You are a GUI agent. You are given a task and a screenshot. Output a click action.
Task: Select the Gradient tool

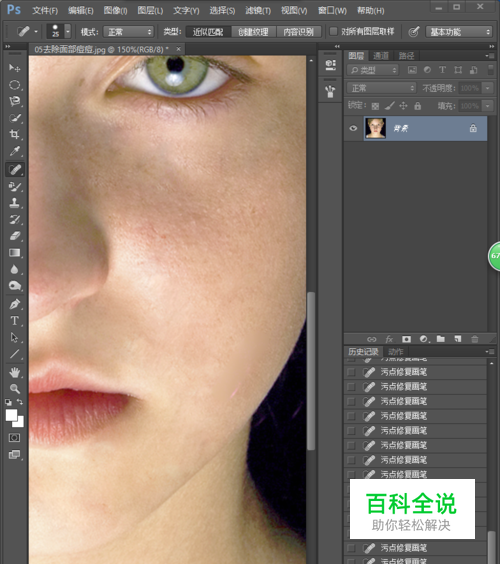14,253
